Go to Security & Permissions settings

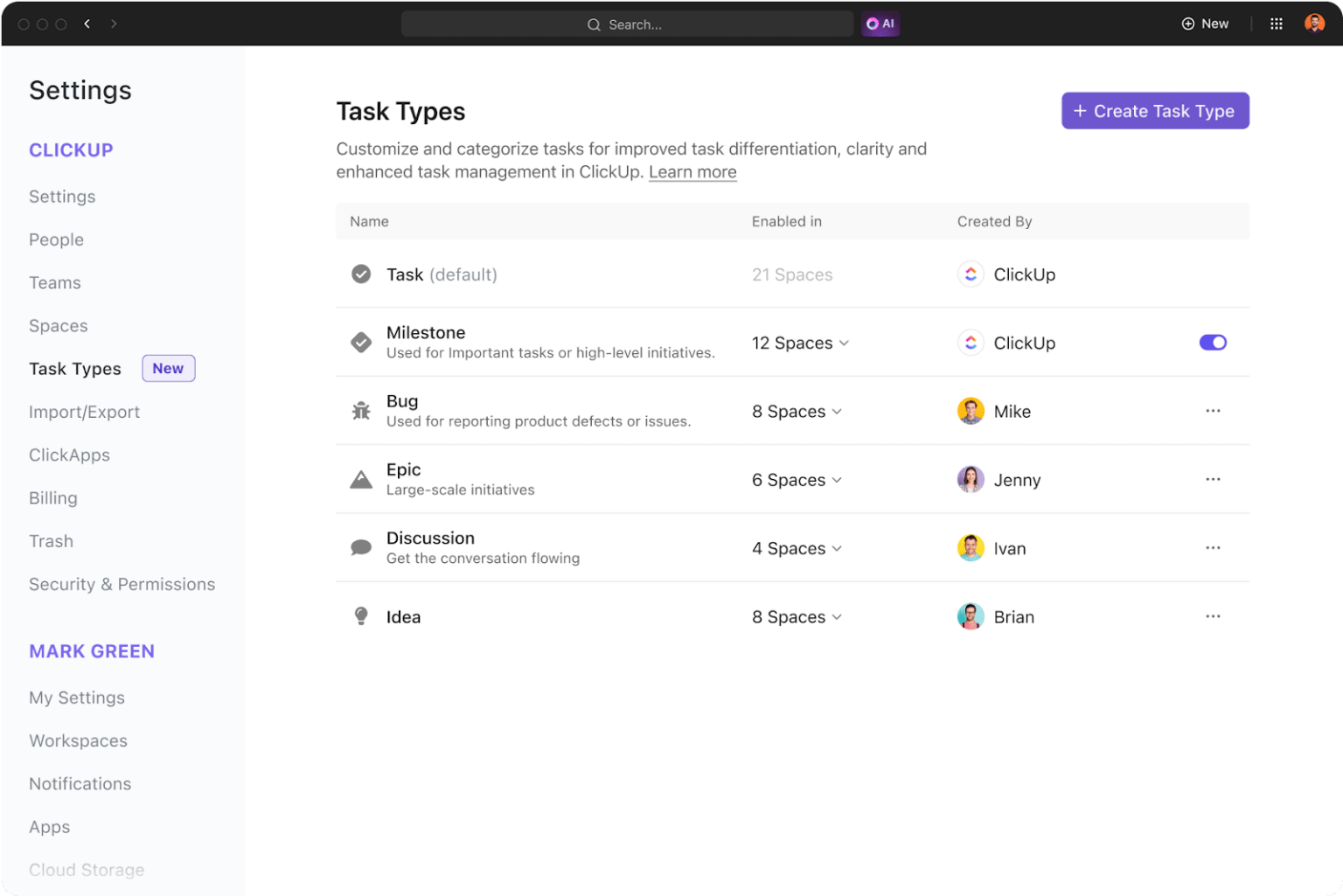(122, 584)
